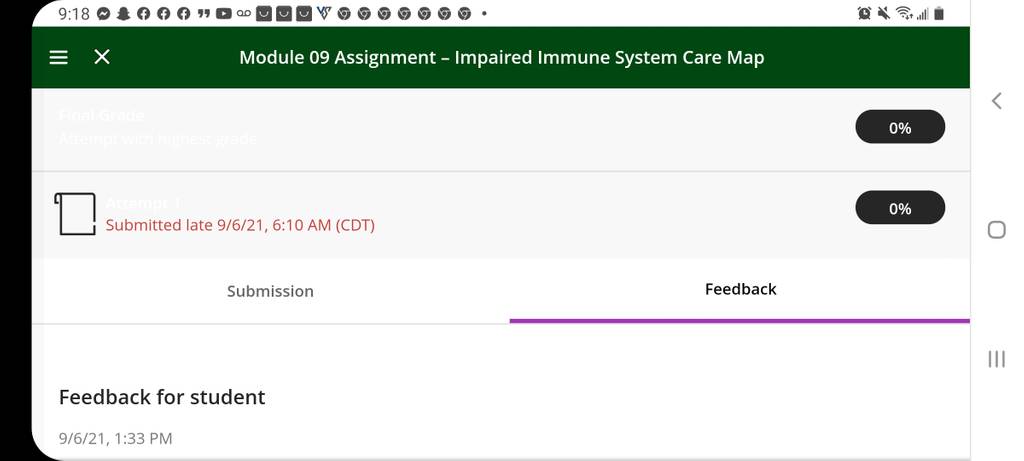Tap the Attempt 1 0% grade badge
This screenshot has width=1024, height=461.
(900, 208)
